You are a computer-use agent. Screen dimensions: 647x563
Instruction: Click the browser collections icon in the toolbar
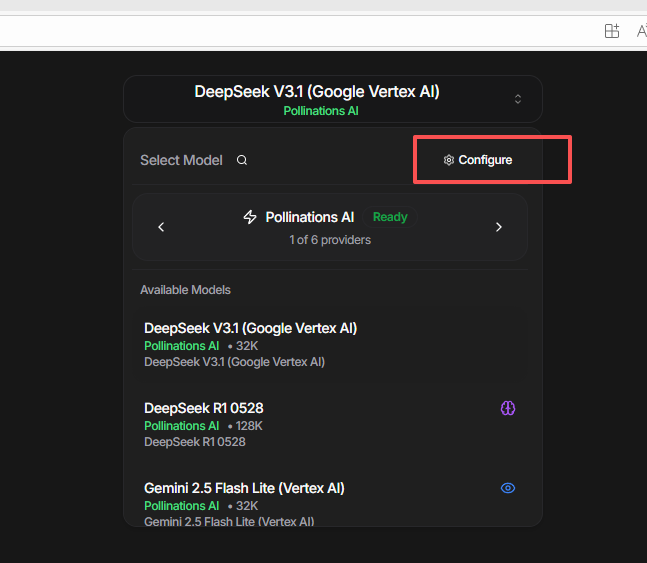pyautogui.click(x=612, y=31)
